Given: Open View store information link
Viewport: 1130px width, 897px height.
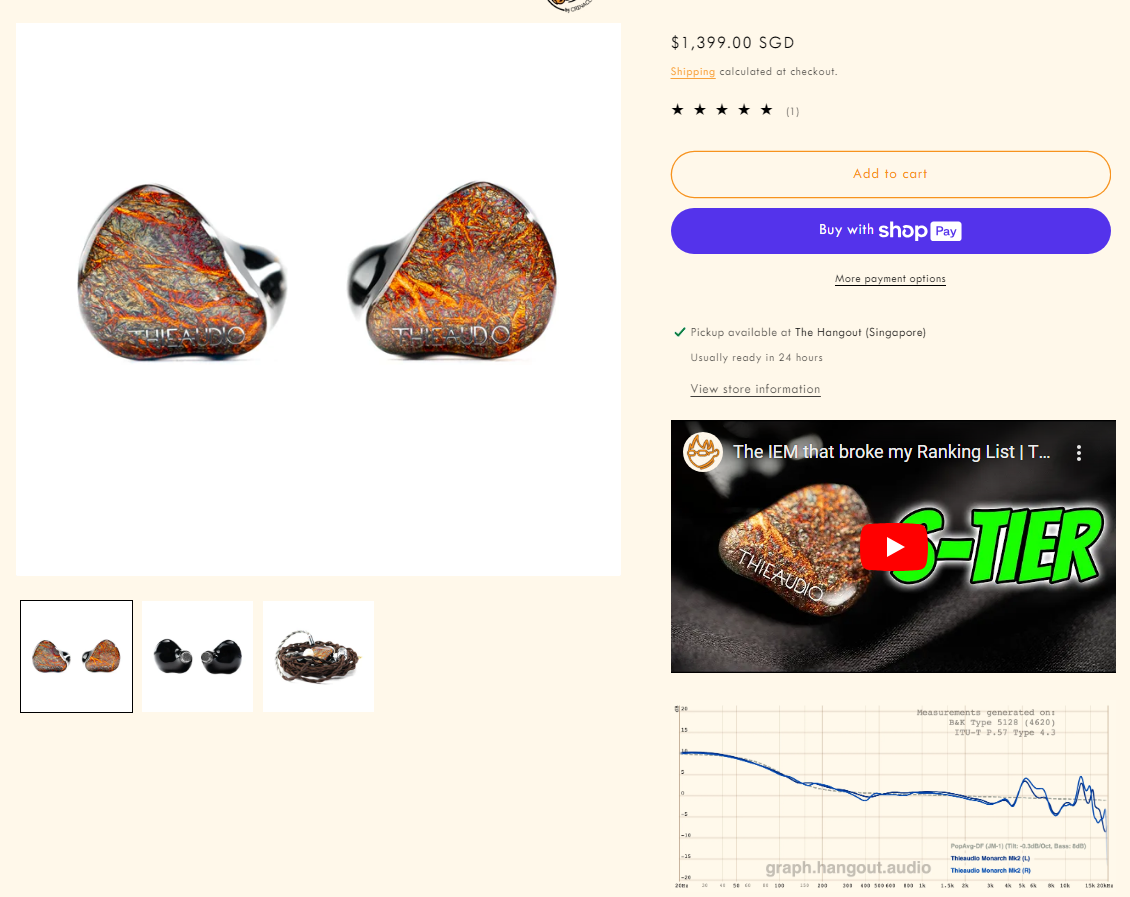Looking at the screenshot, I should pyautogui.click(x=755, y=389).
